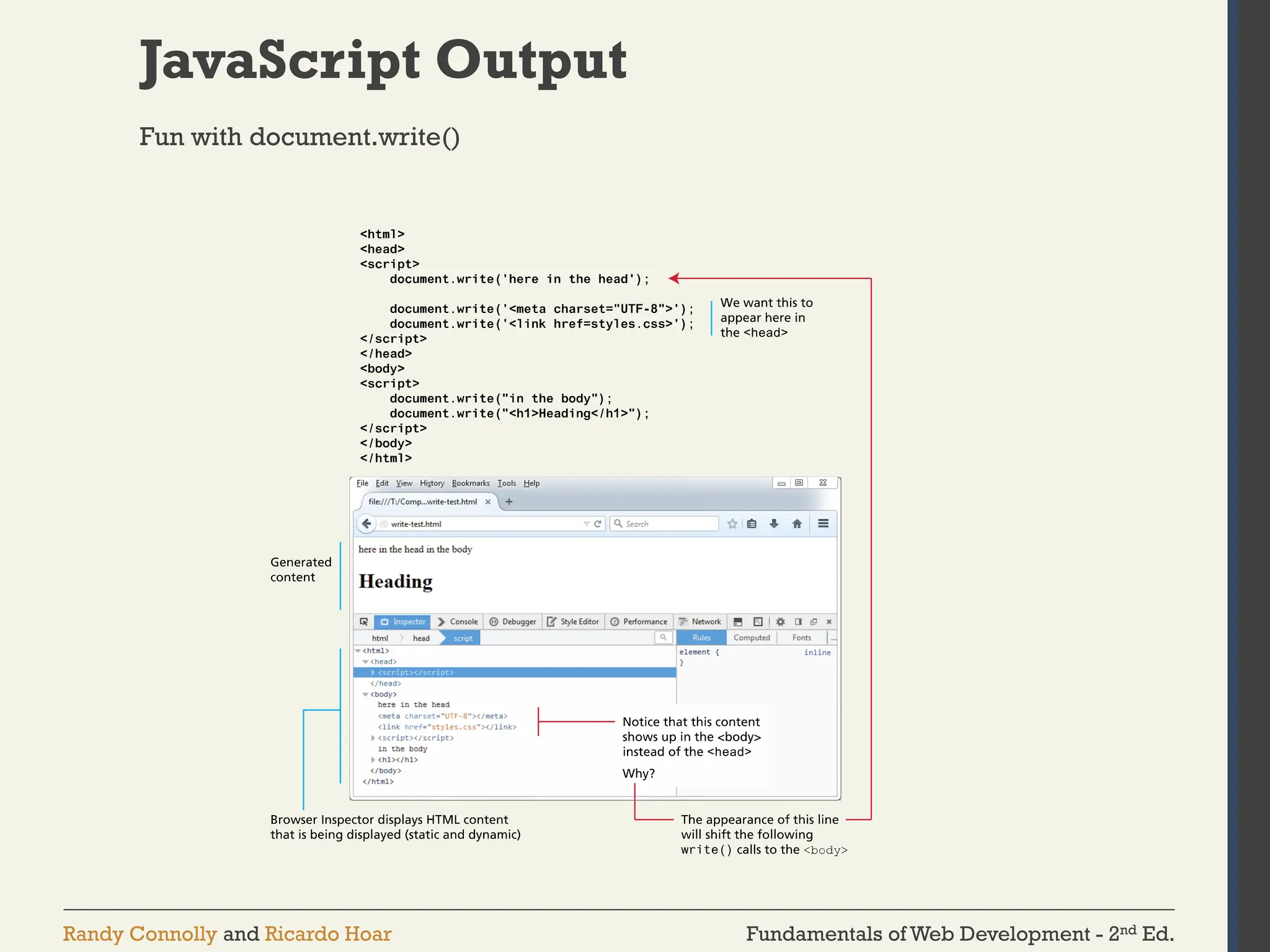Go to Home page icon
This screenshot has width=1270, height=952.
[x=797, y=524]
